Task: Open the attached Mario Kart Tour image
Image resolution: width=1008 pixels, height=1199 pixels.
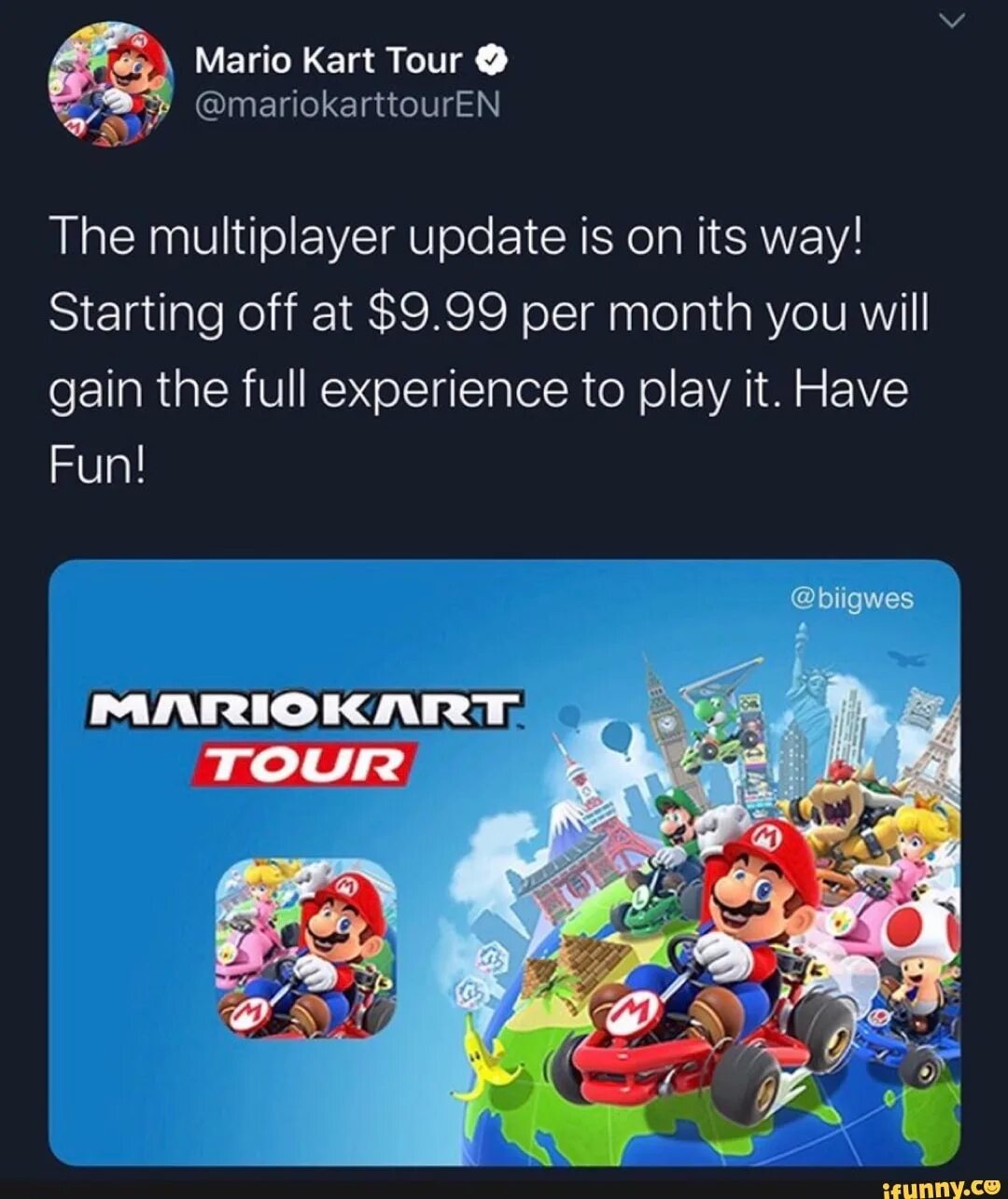Action: [x=504, y=862]
